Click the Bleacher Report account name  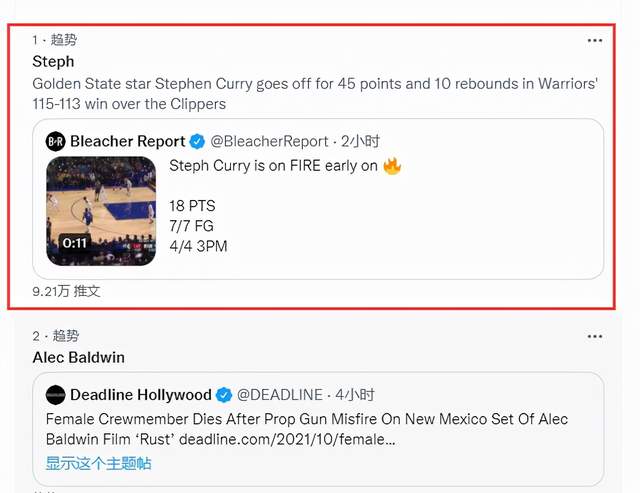[x=127, y=141]
